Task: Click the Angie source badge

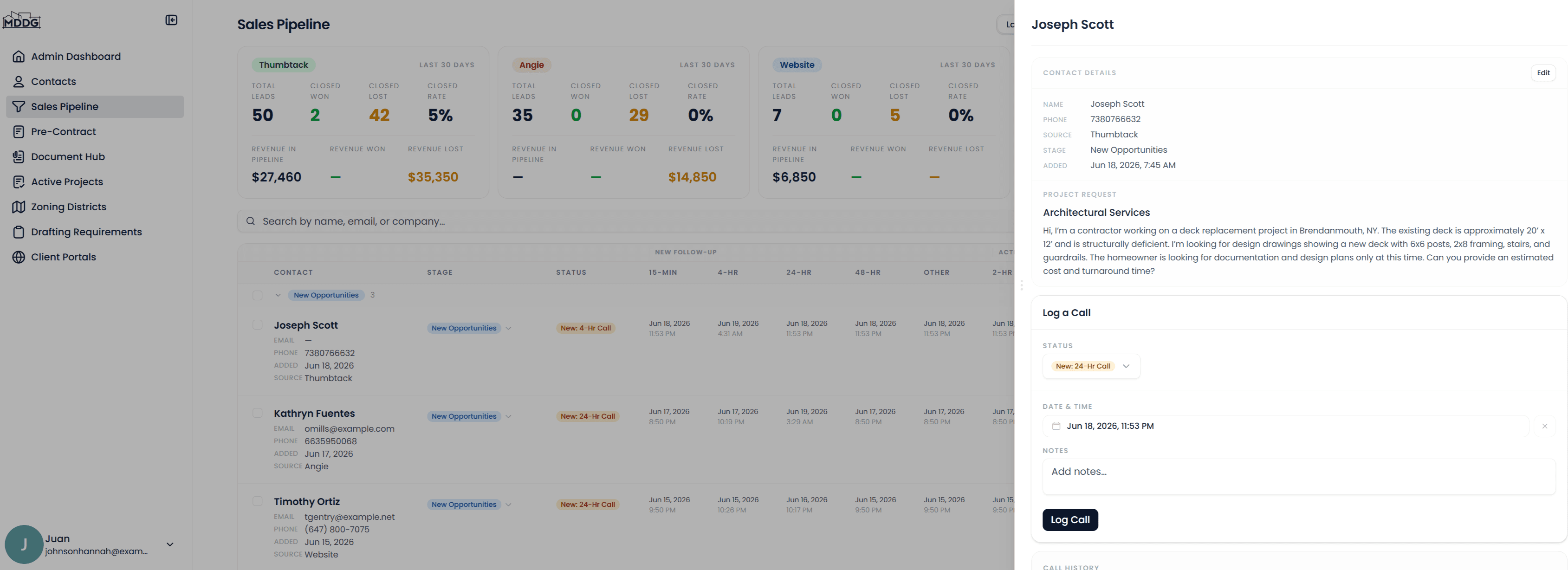Action: (x=531, y=65)
